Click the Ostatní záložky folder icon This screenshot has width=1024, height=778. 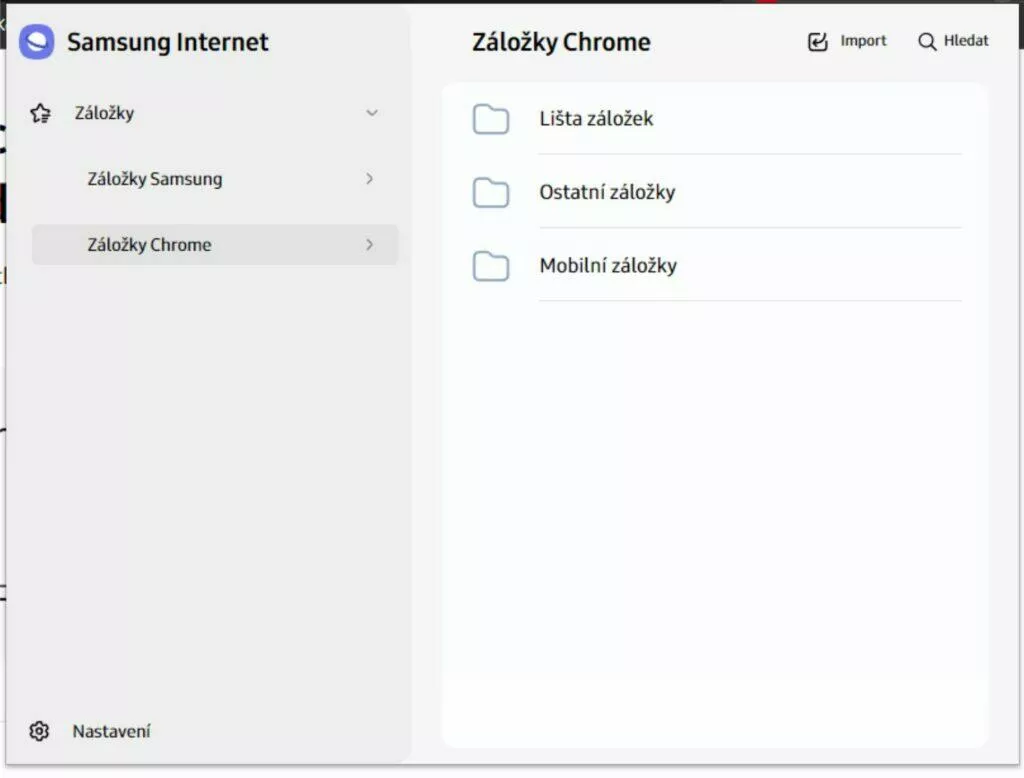490,192
